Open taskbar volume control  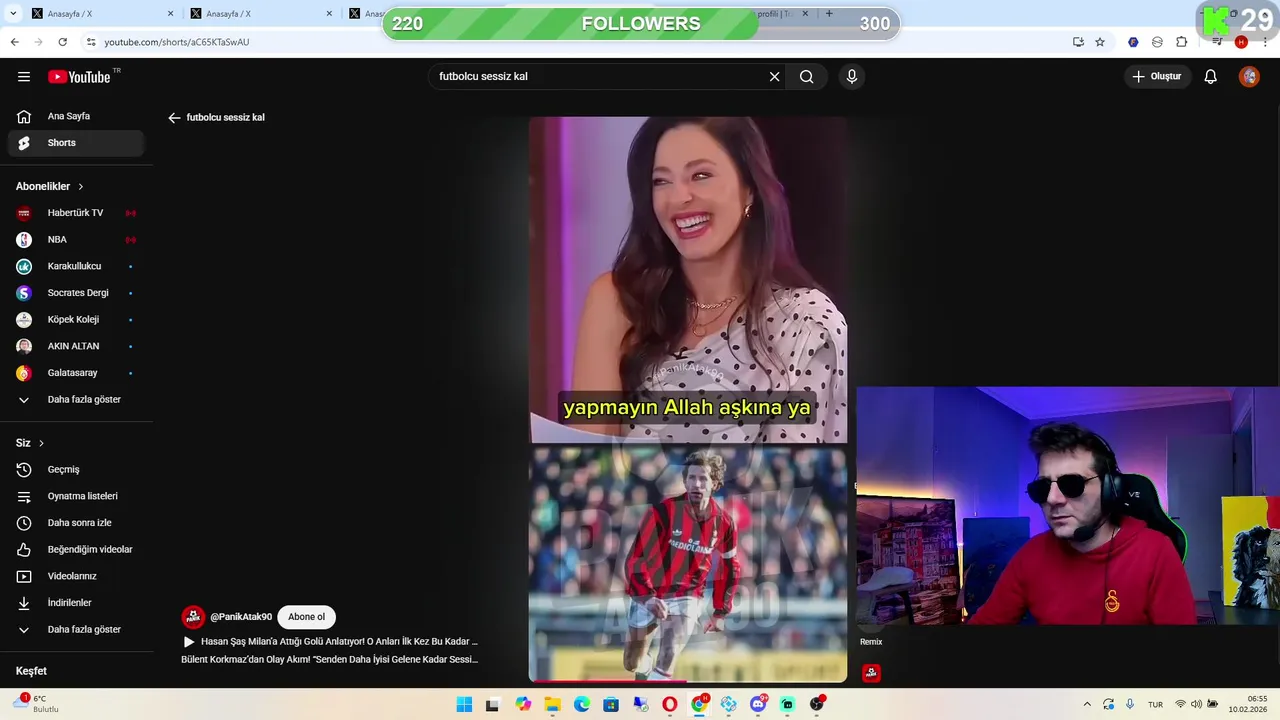click(x=1196, y=705)
